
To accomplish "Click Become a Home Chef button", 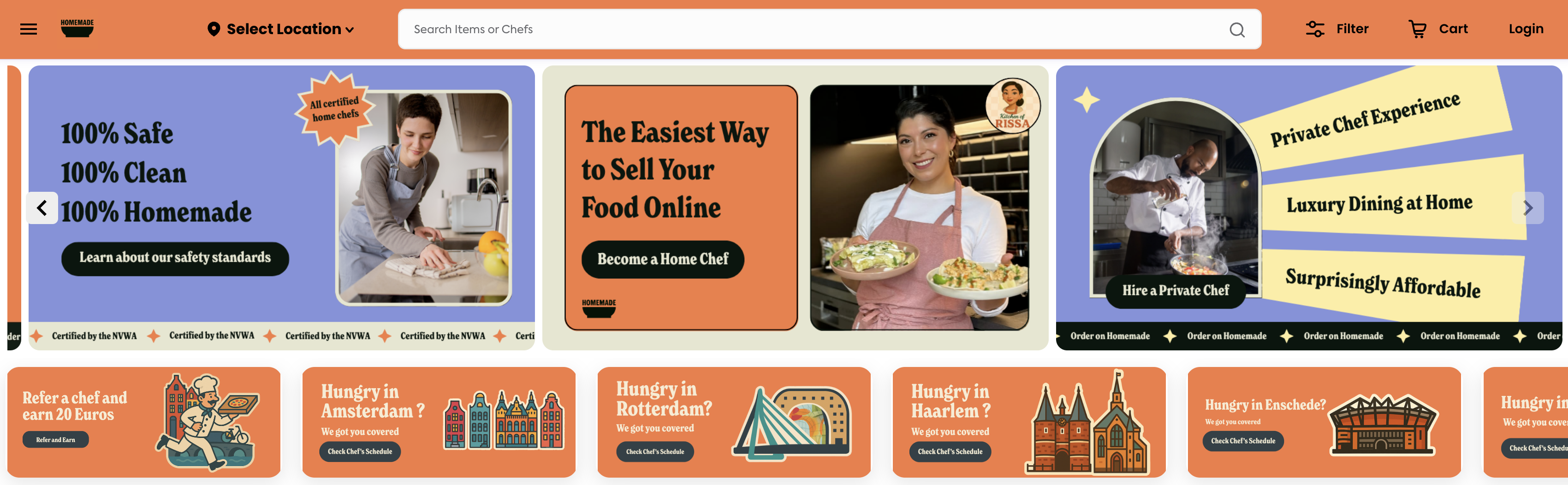I will [663, 259].
